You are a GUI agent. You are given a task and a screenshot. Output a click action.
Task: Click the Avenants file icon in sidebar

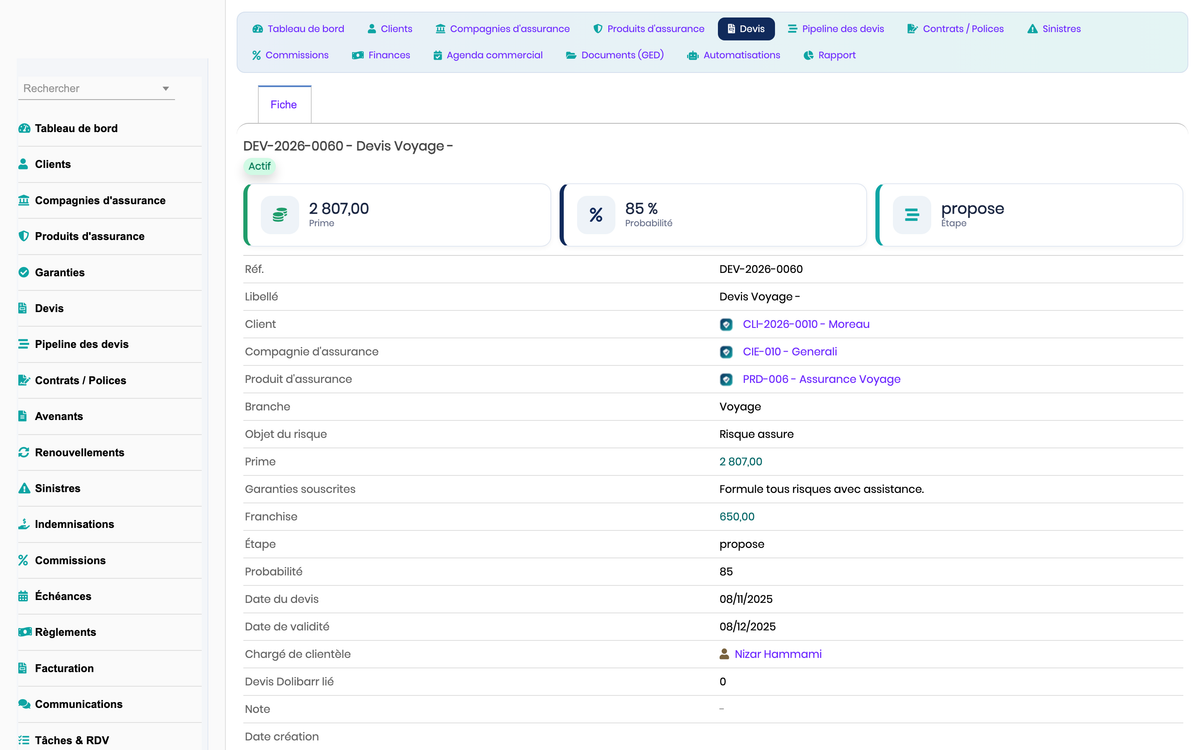[x=24, y=417]
